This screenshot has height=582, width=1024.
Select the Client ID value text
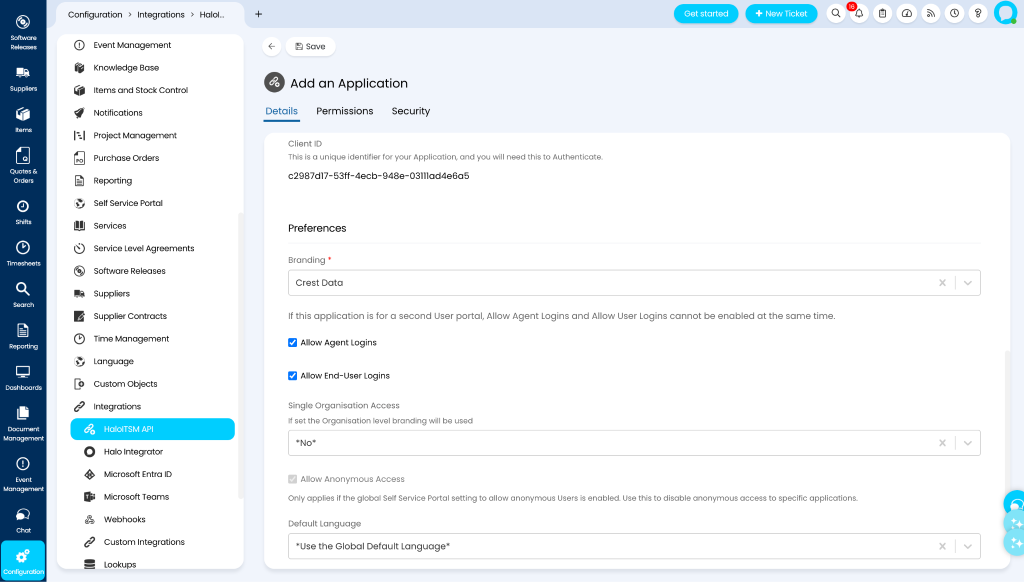click(379, 176)
